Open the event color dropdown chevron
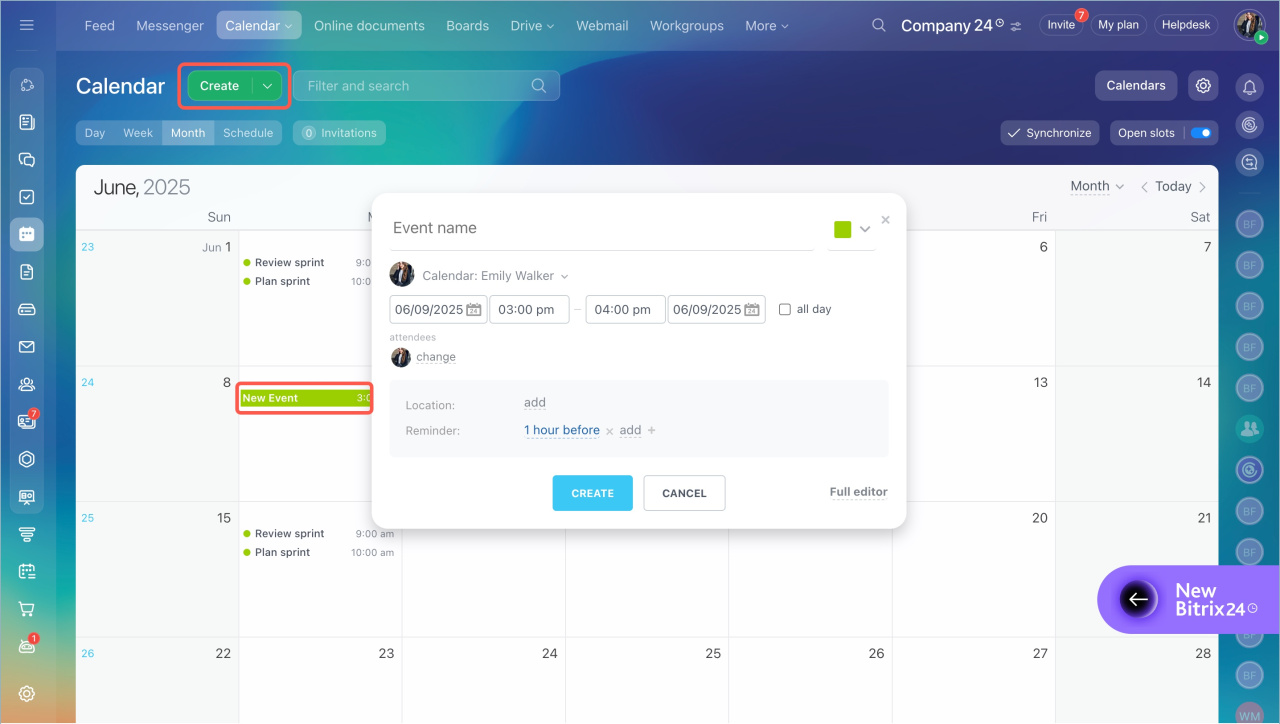The height and width of the screenshot is (724, 1280). point(865,229)
